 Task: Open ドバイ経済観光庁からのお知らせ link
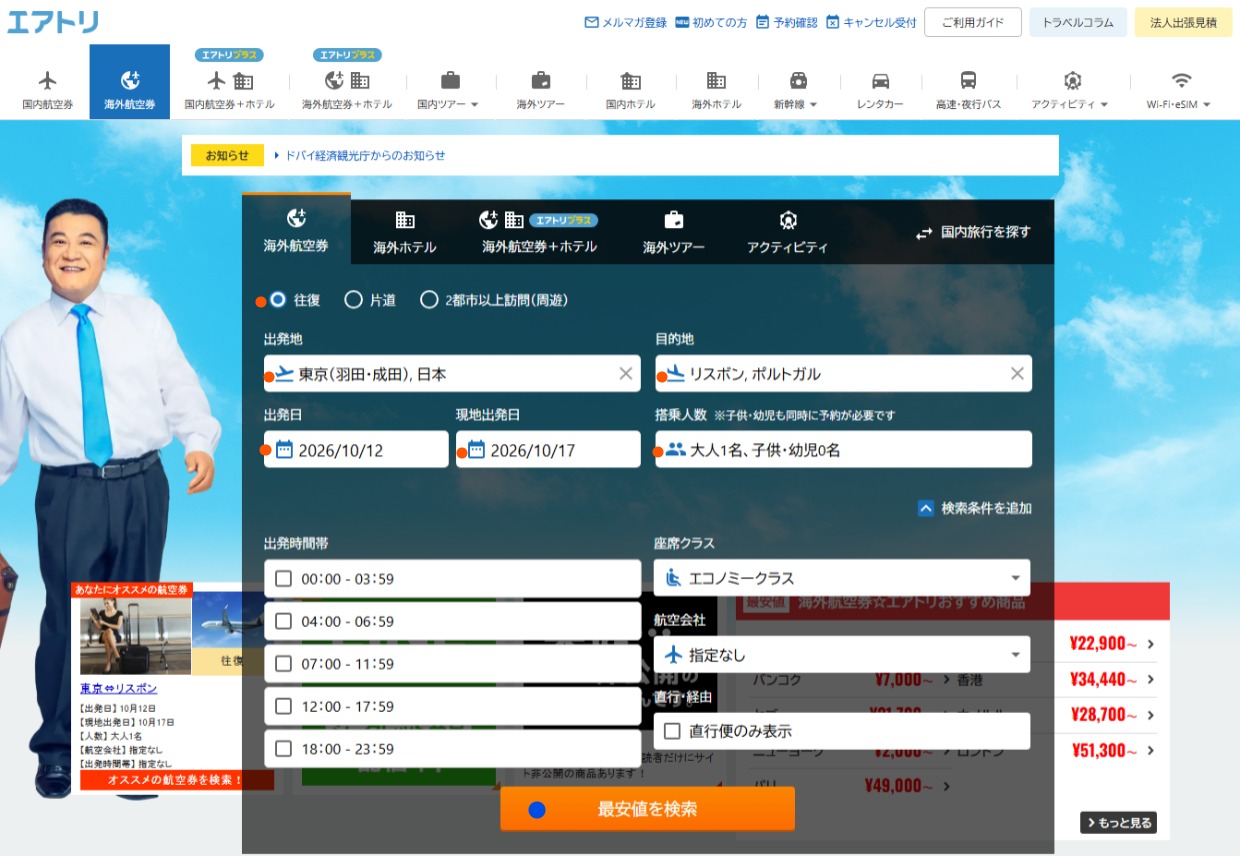365,155
